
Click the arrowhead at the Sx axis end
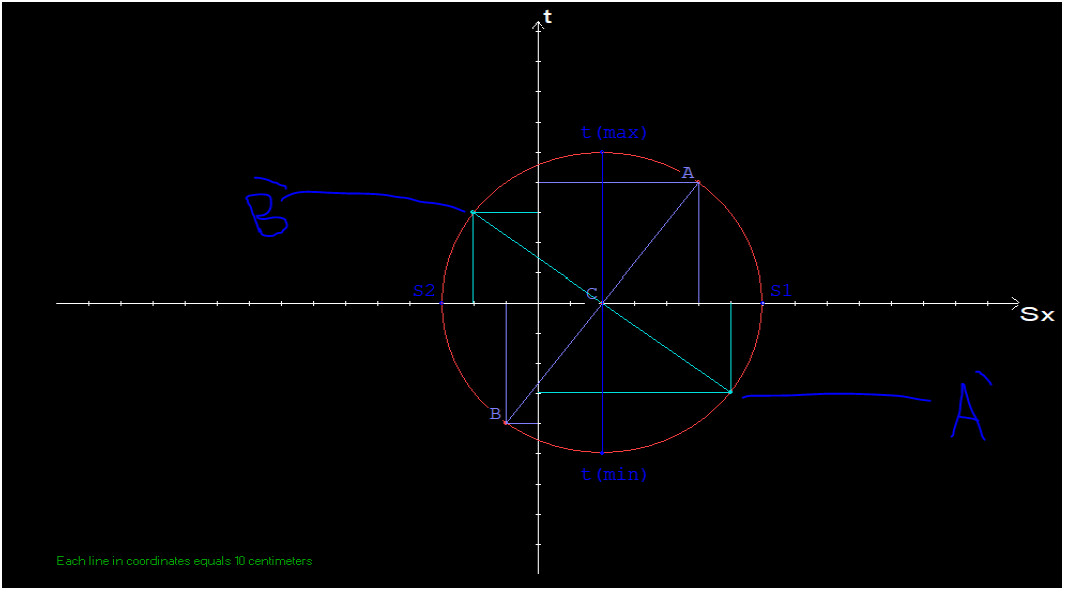coord(1015,303)
